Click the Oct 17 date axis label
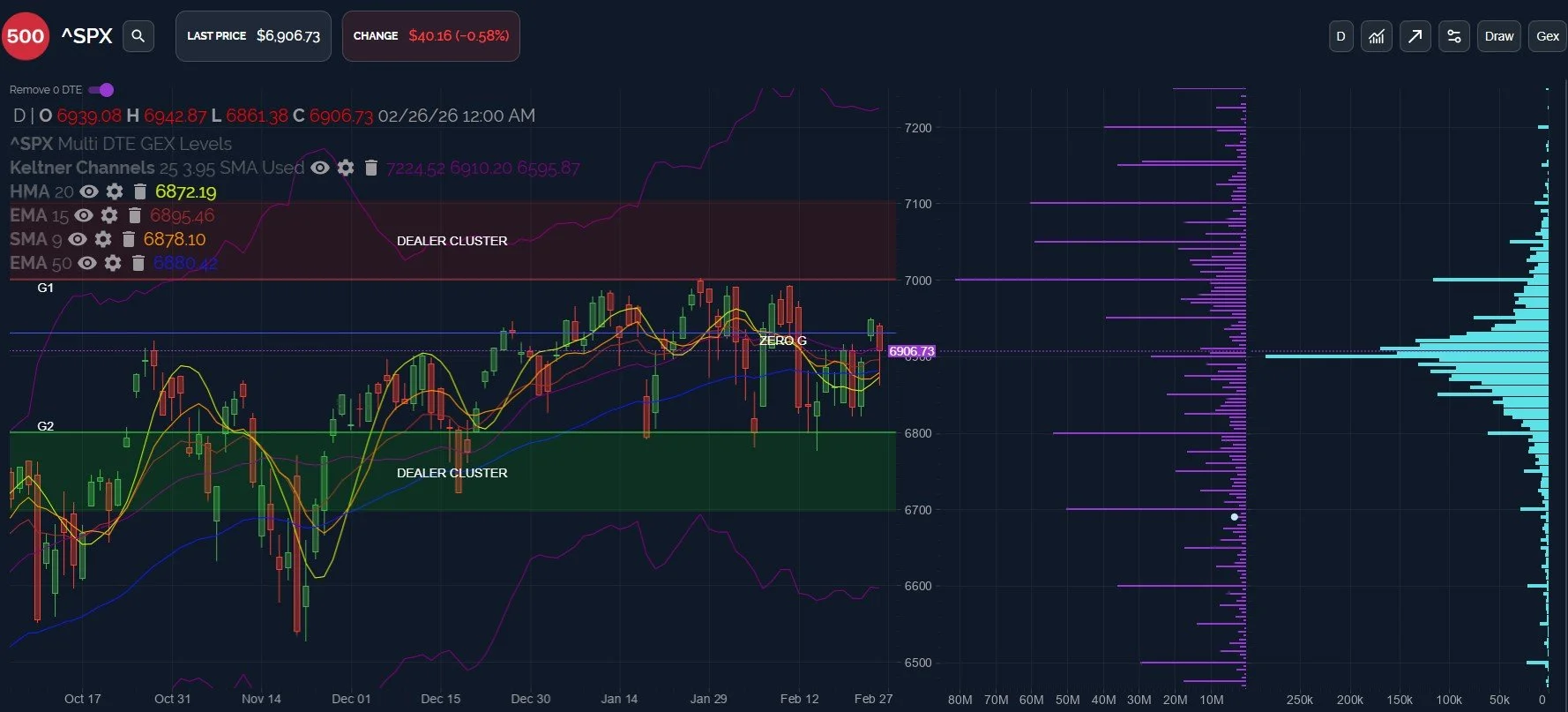This screenshot has width=1568, height=712. tap(83, 699)
